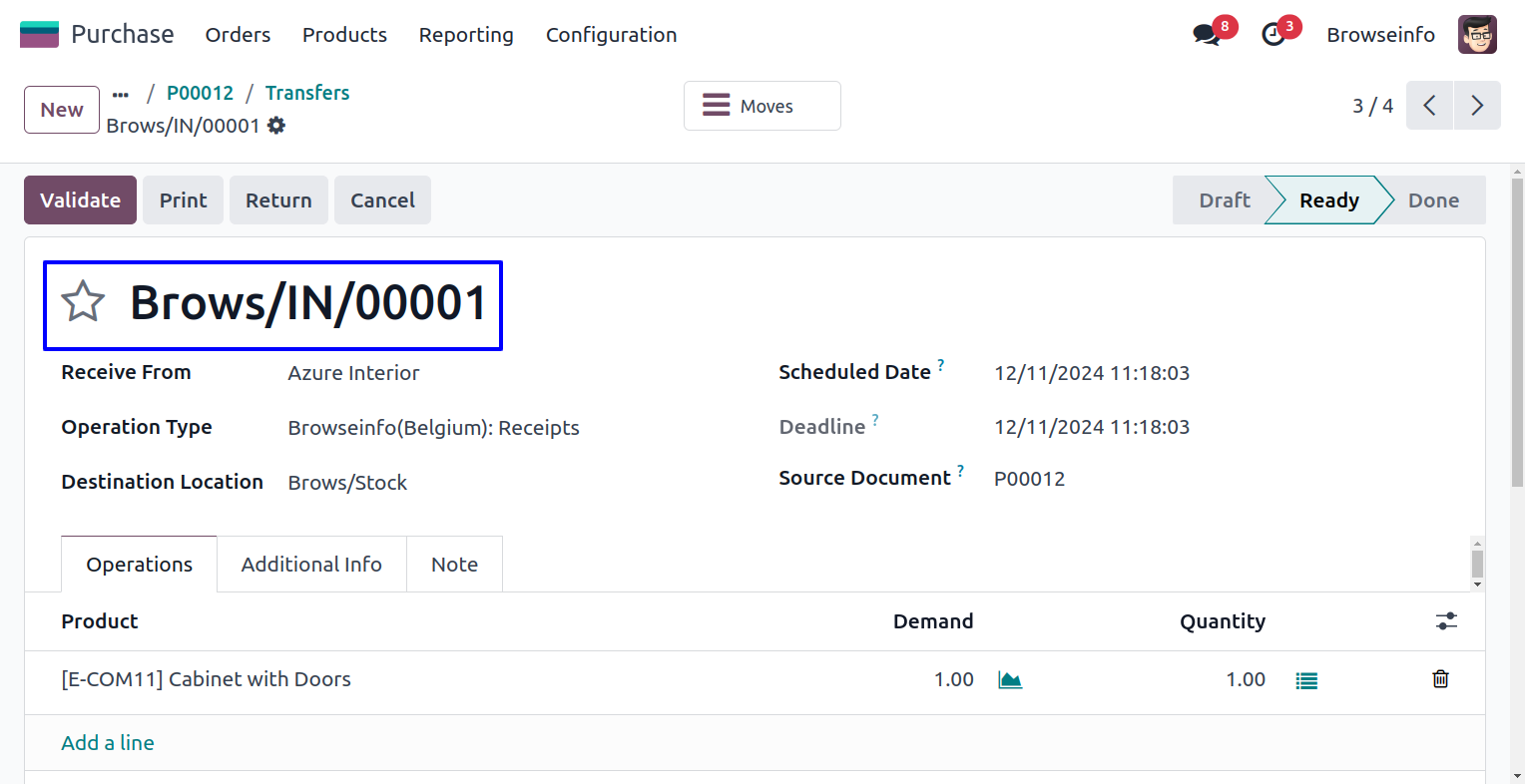Click the Product column header
Image resolution: width=1525 pixels, height=784 pixels.
click(x=100, y=621)
